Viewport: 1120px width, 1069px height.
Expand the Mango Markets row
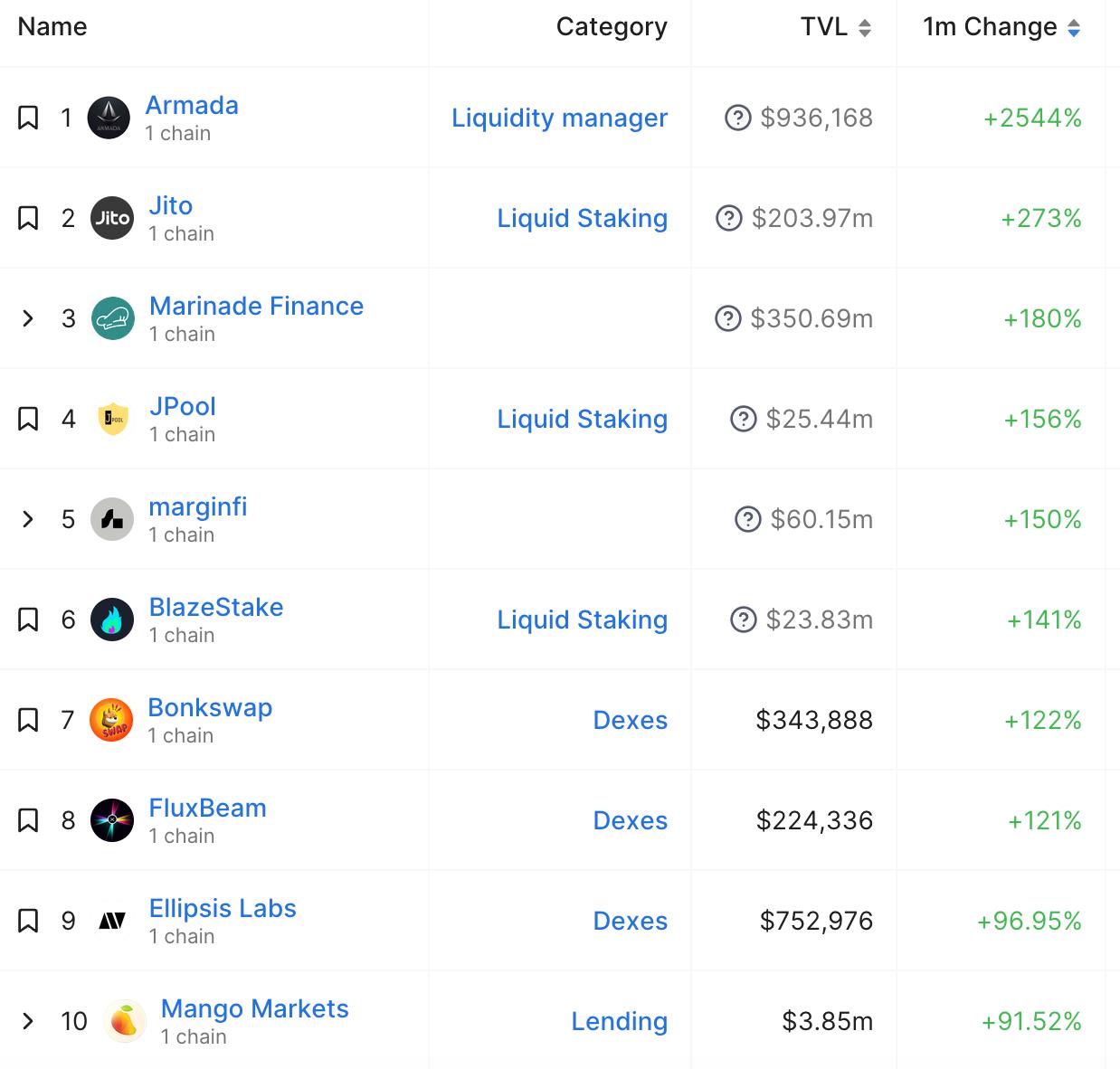pos(28,1021)
